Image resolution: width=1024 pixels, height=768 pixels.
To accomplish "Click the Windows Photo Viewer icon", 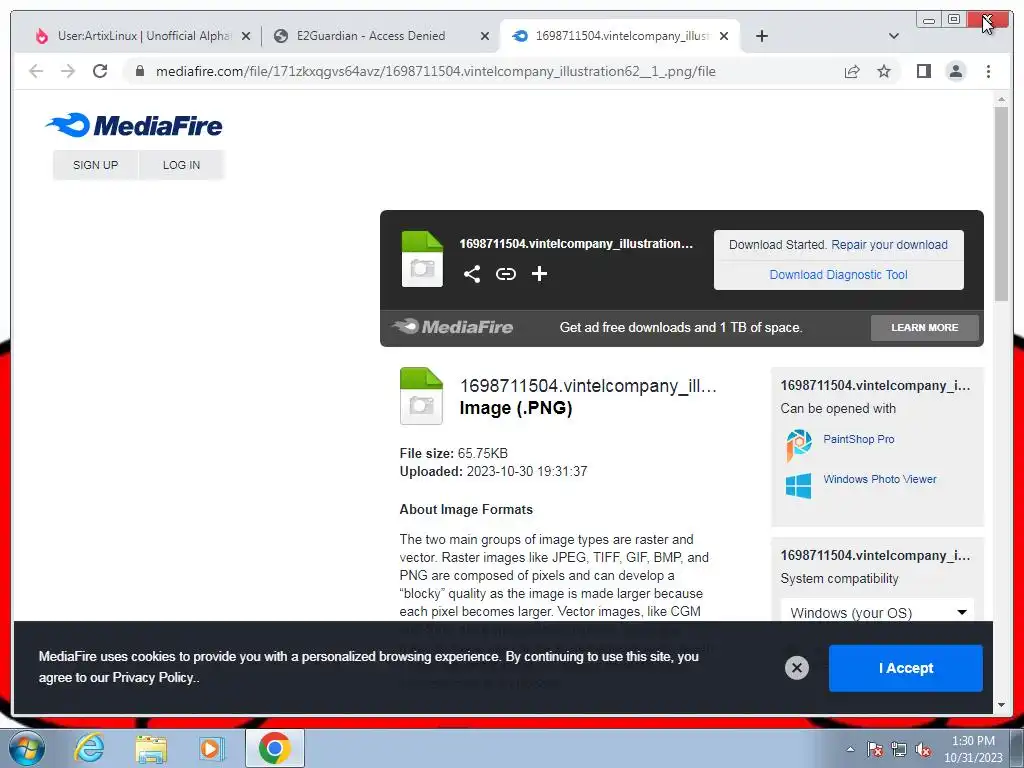I will [x=798, y=486].
